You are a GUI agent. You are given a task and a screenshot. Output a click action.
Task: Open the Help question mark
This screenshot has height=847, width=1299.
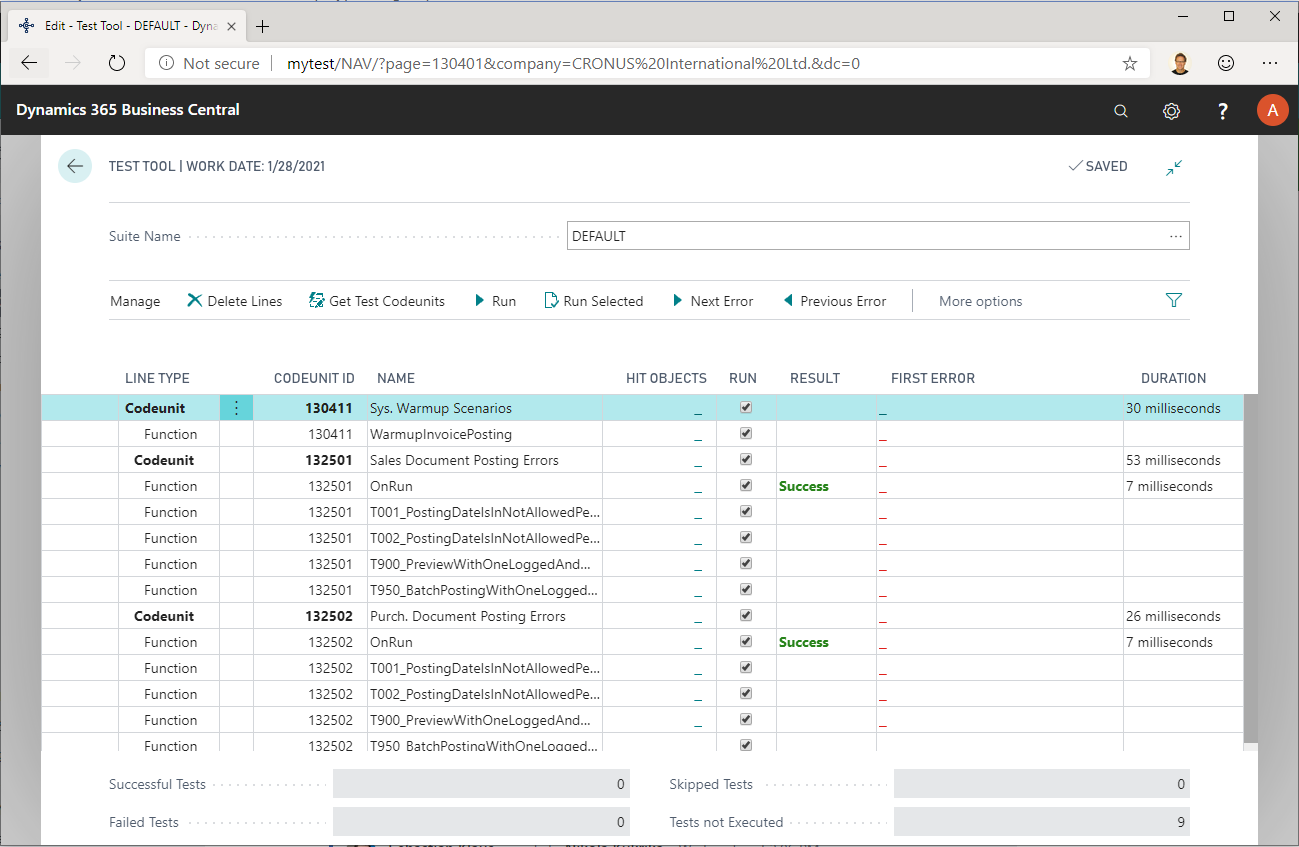1222,111
